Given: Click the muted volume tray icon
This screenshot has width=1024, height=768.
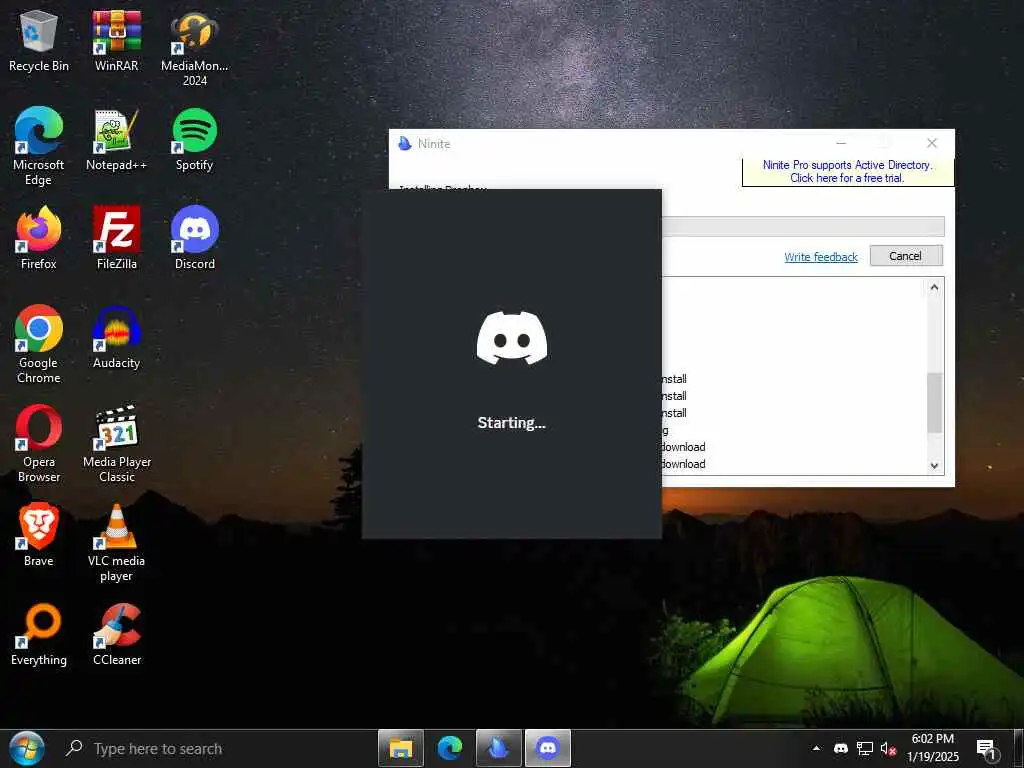Looking at the screenshot, I should pos(888,748).
